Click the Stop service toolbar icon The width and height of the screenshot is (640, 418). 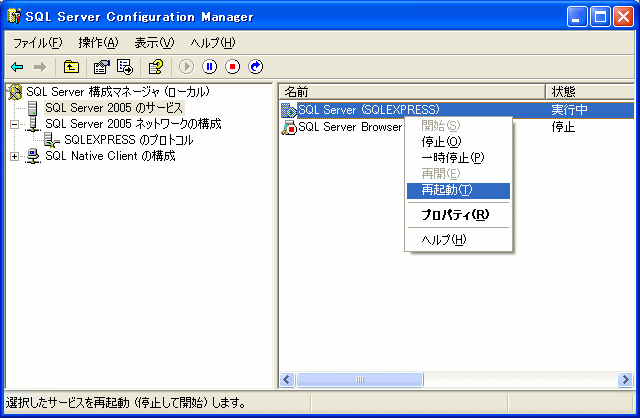[233, 67]
